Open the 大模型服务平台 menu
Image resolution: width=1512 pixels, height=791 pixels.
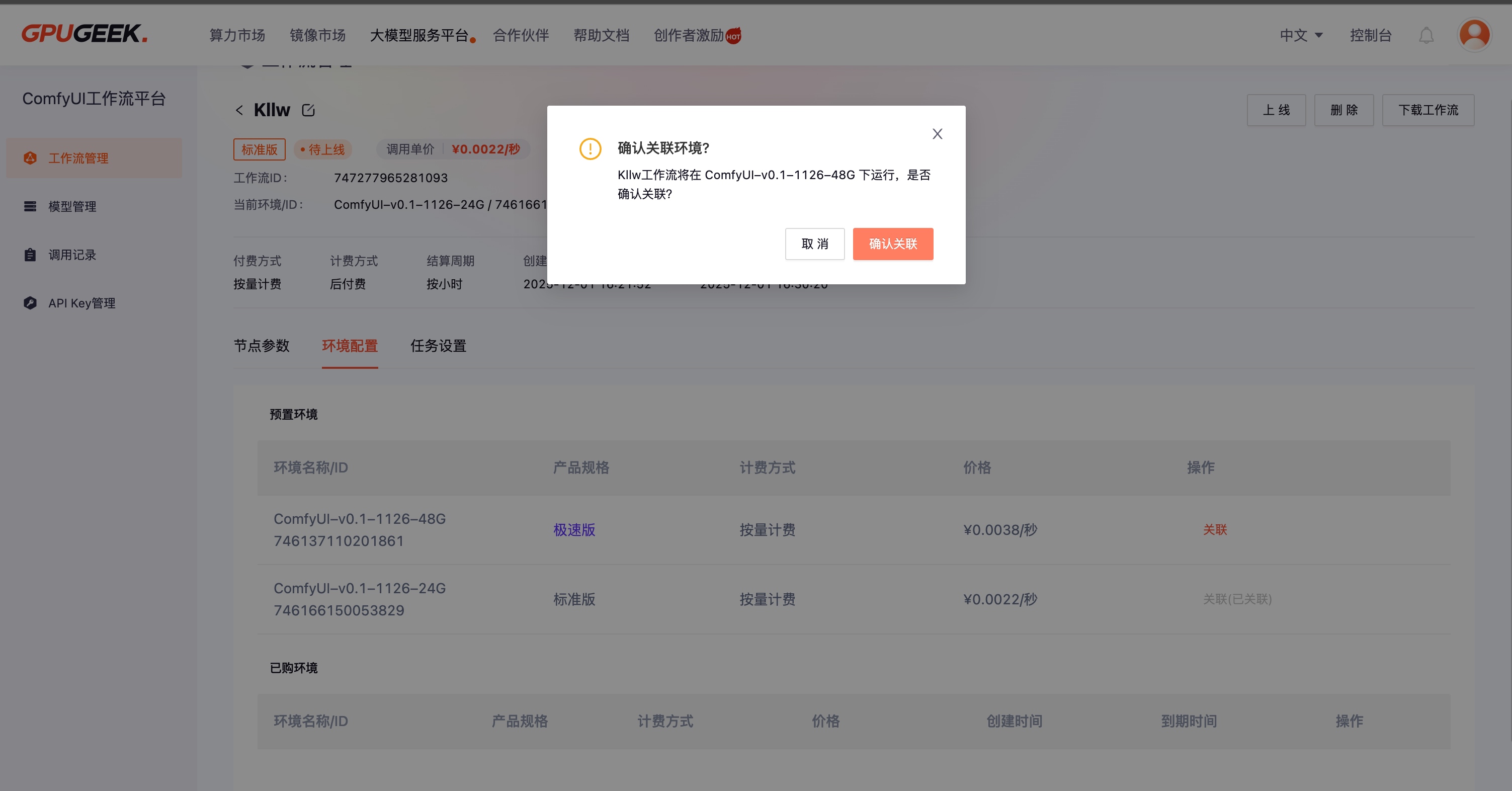[x=419, y=36]
